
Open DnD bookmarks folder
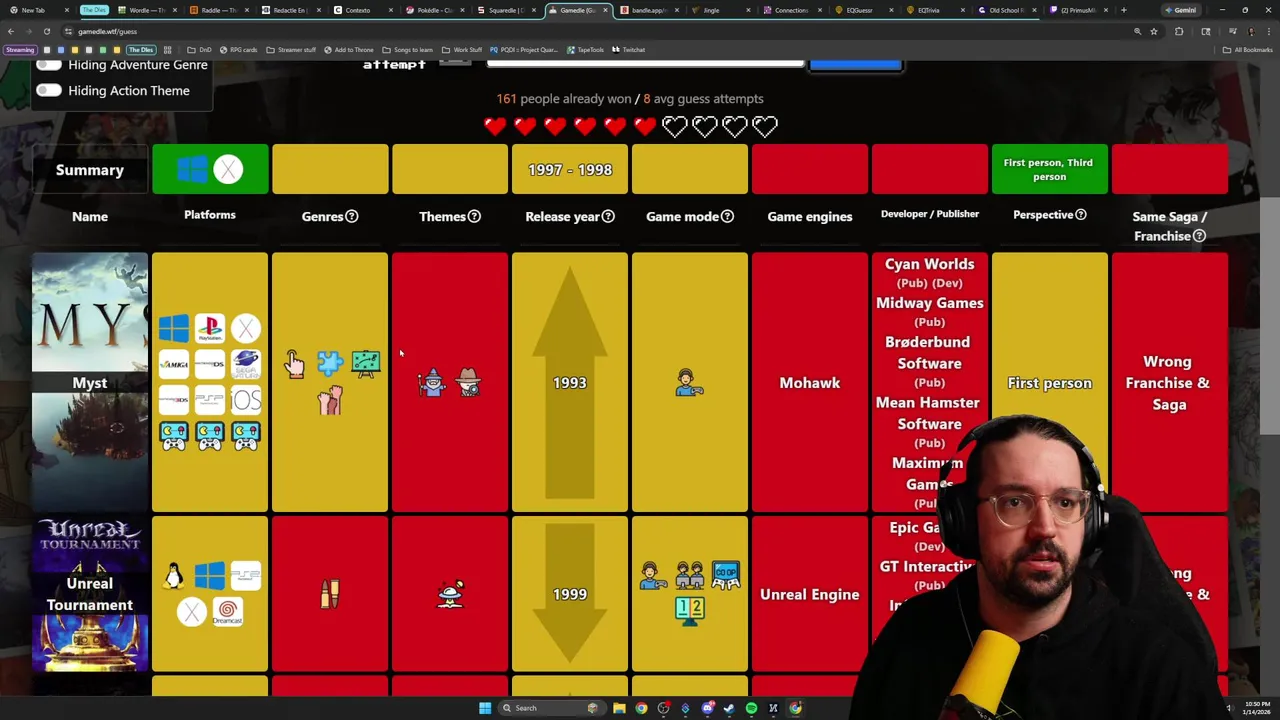pyautogui.click(x=200, y=49)
